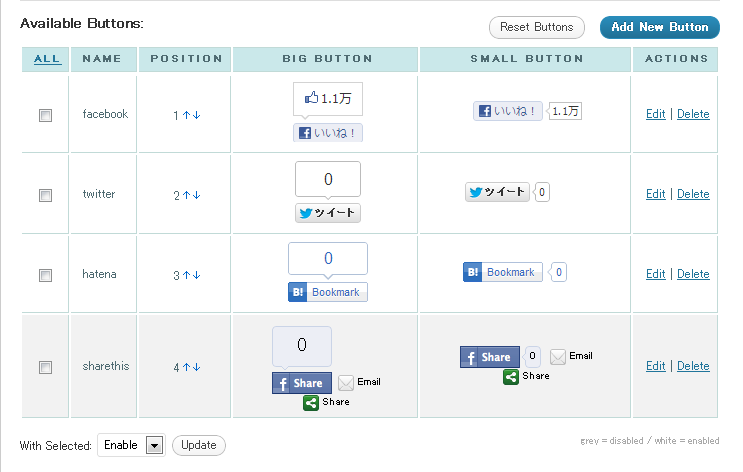743x472 pixels.
Task: Check the facebook row checkbox
Action: click(45, 115)
